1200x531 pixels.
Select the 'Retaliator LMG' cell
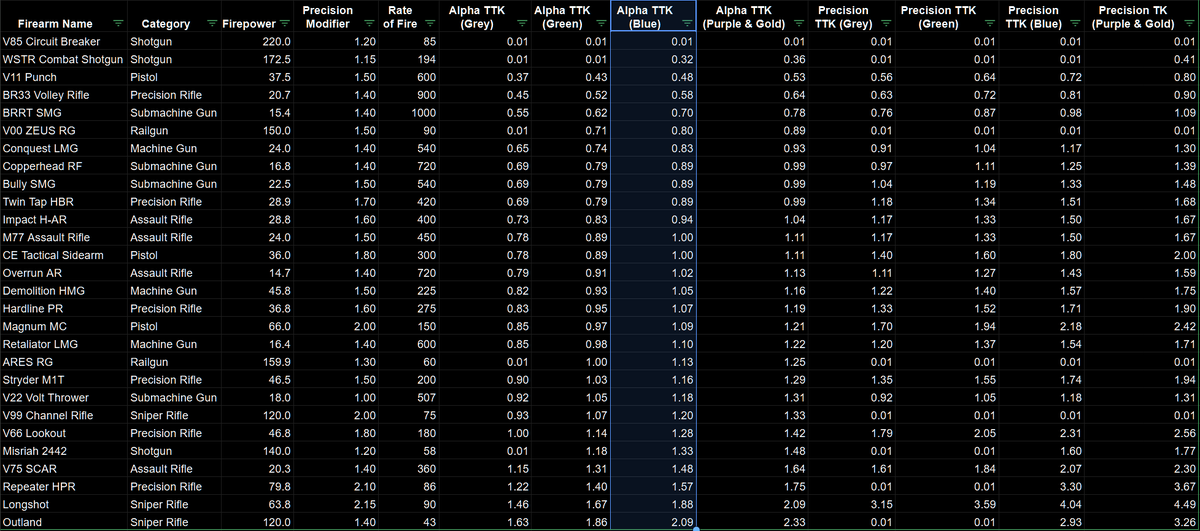pyautogui.click(x=63, y=344)
